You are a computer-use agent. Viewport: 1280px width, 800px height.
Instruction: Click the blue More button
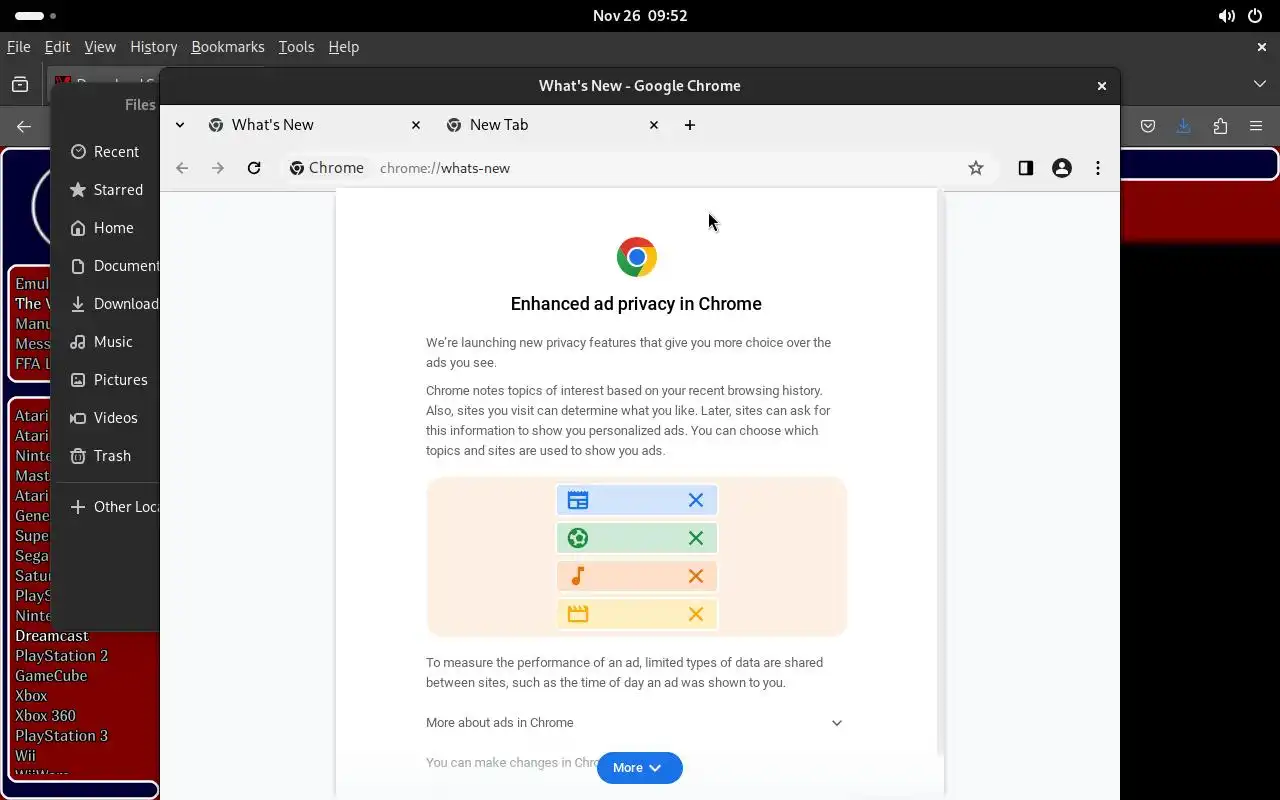click(639, 768)
